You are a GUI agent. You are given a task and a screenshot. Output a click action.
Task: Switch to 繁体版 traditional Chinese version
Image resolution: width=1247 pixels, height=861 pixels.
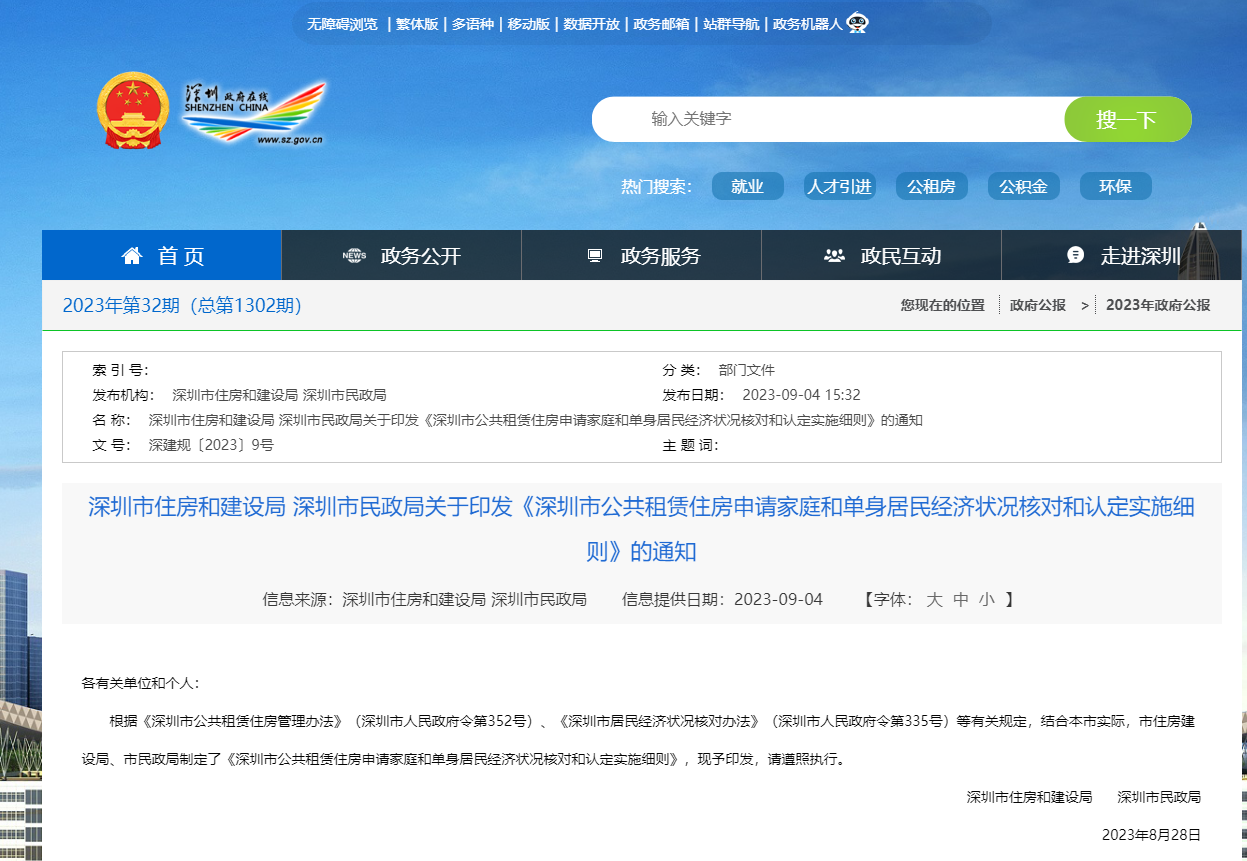tap(417, 24)
